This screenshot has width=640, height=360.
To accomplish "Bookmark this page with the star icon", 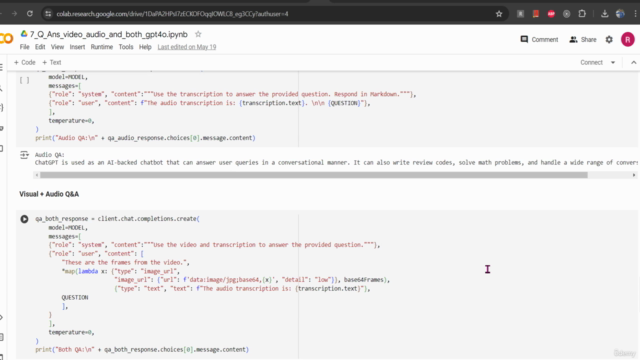I will pos(499,14).
